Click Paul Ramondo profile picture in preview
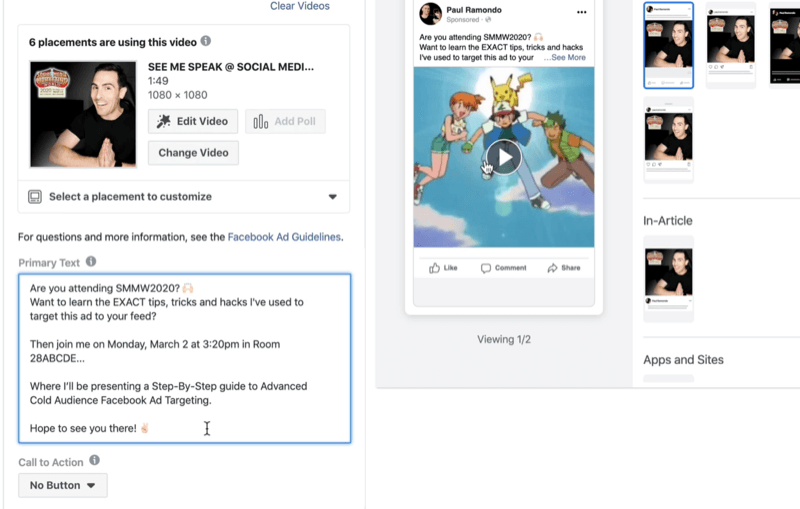The width and height of the screenshot is (800, 509). tap(430, 14)
